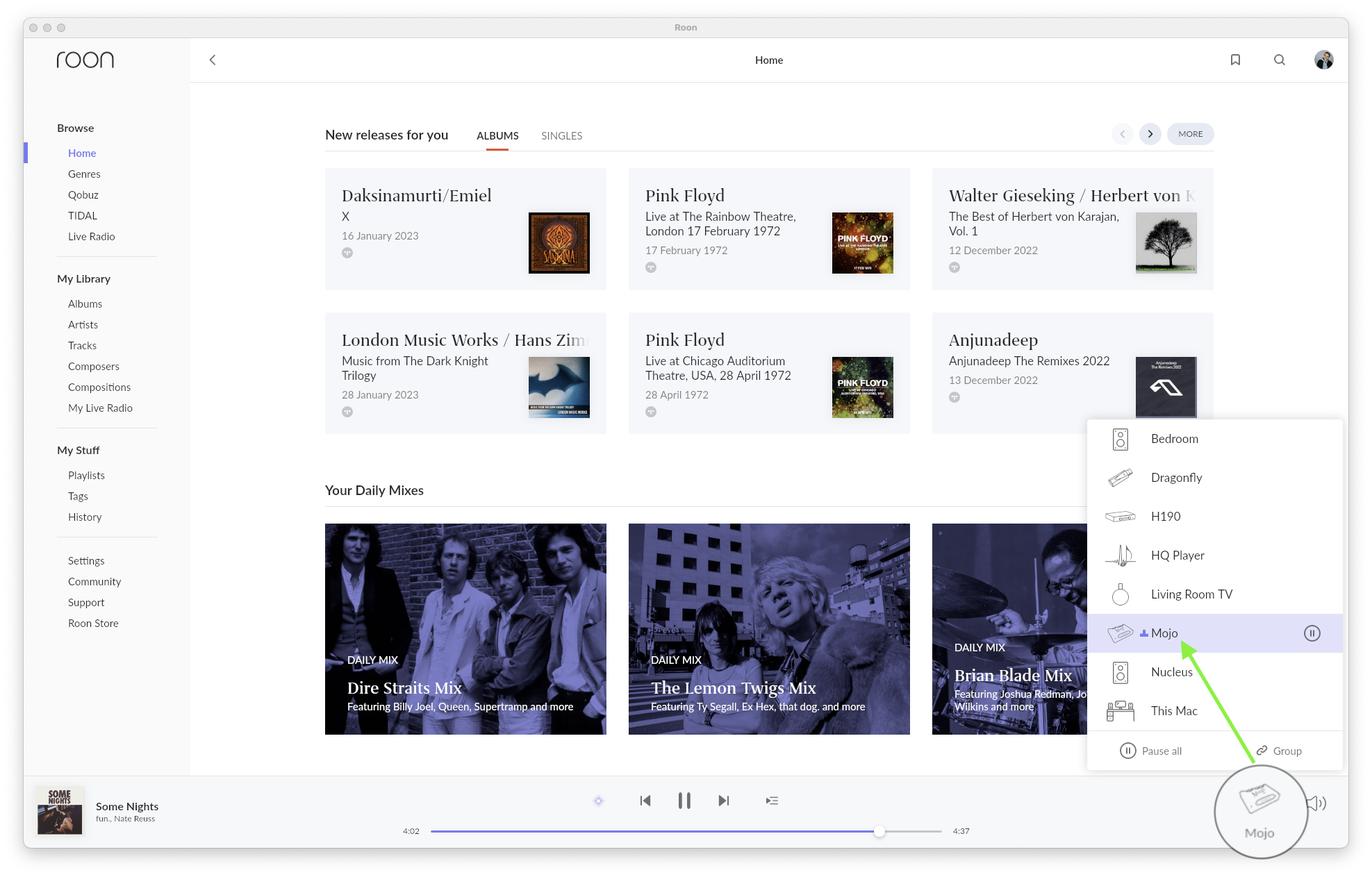Click Some Nights album art thumbnail

(x=60, y=811)
